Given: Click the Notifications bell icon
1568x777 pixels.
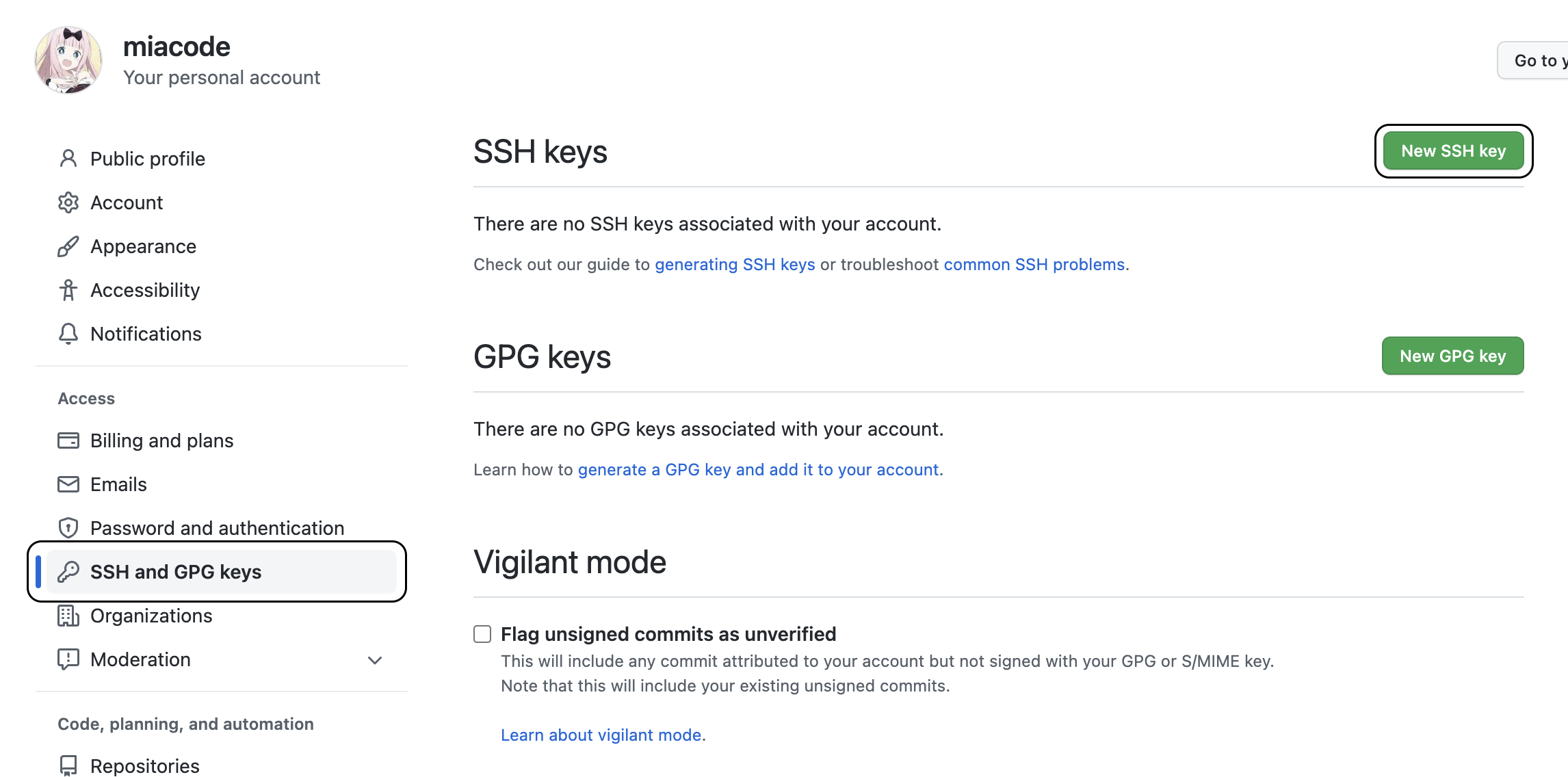Looking at the screenshot, I should point(68,334).
